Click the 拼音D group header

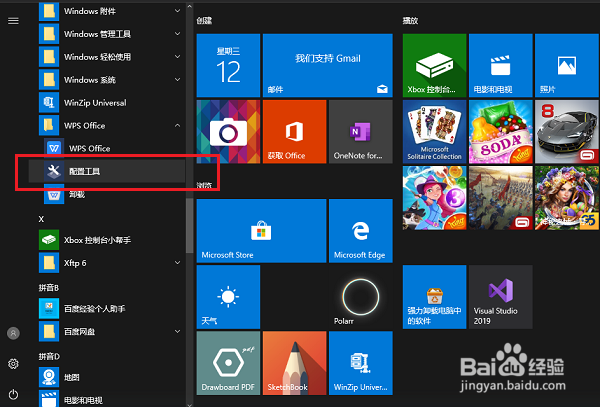coord(49,357)
